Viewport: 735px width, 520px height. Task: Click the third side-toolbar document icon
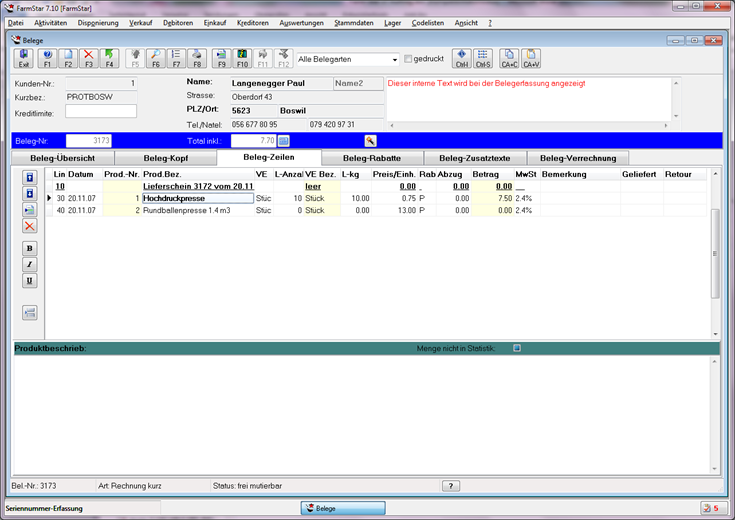[x=30, y=210]
